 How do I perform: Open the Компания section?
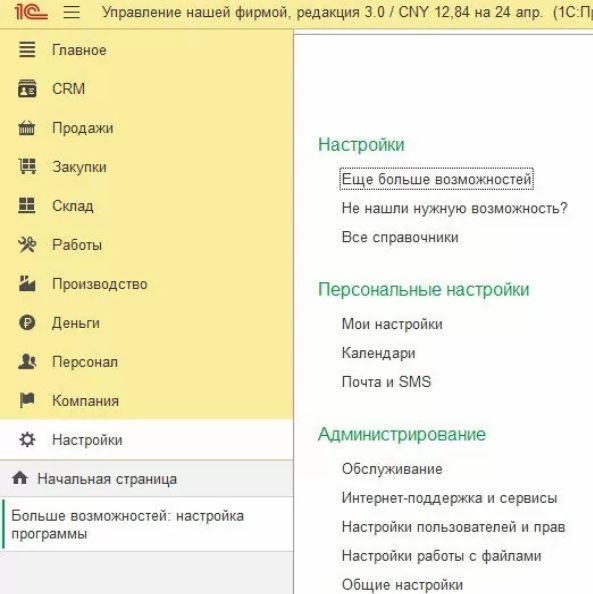click(x=85, y=401)
